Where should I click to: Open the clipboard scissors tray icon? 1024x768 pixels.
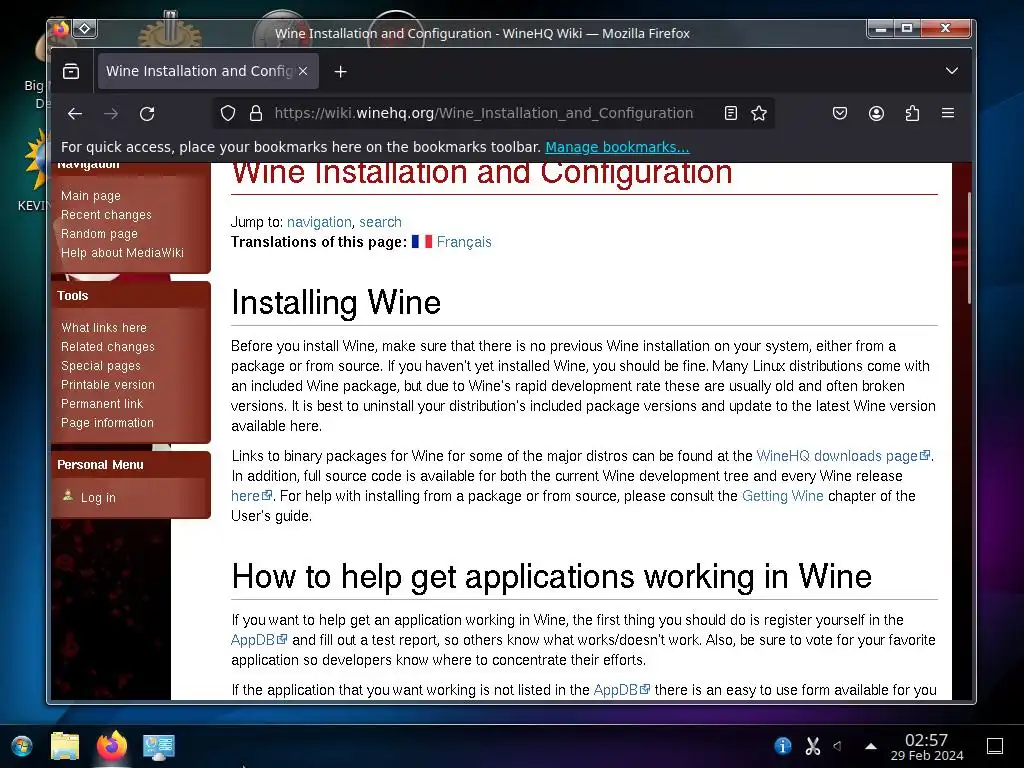point(812,745)
